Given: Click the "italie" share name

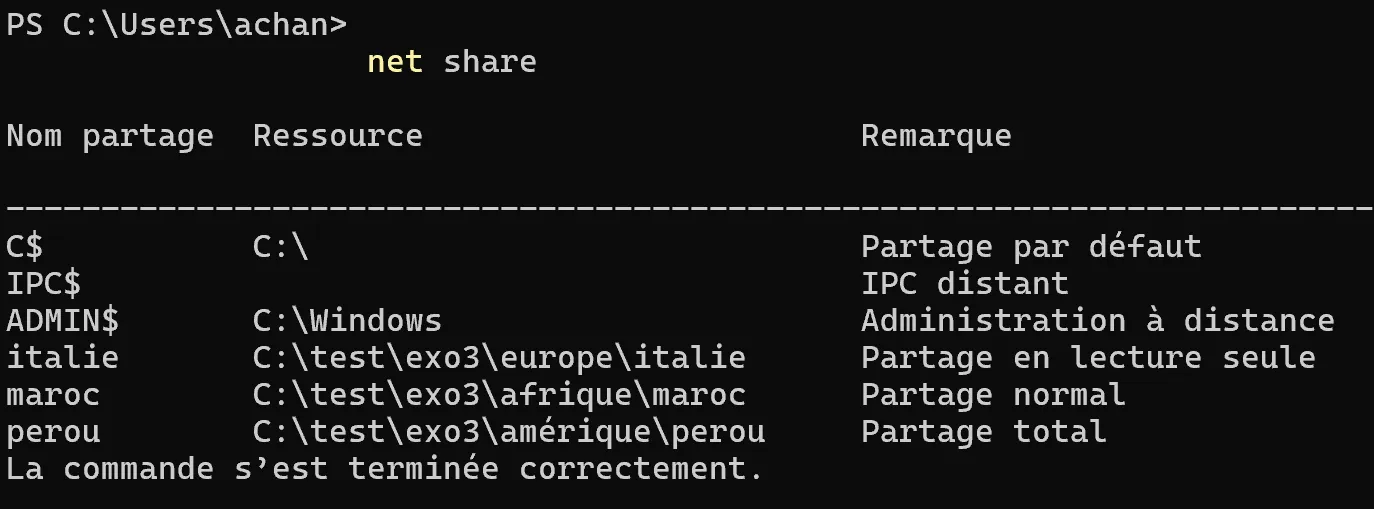Looking at the screenshot, I should [62, 357].
